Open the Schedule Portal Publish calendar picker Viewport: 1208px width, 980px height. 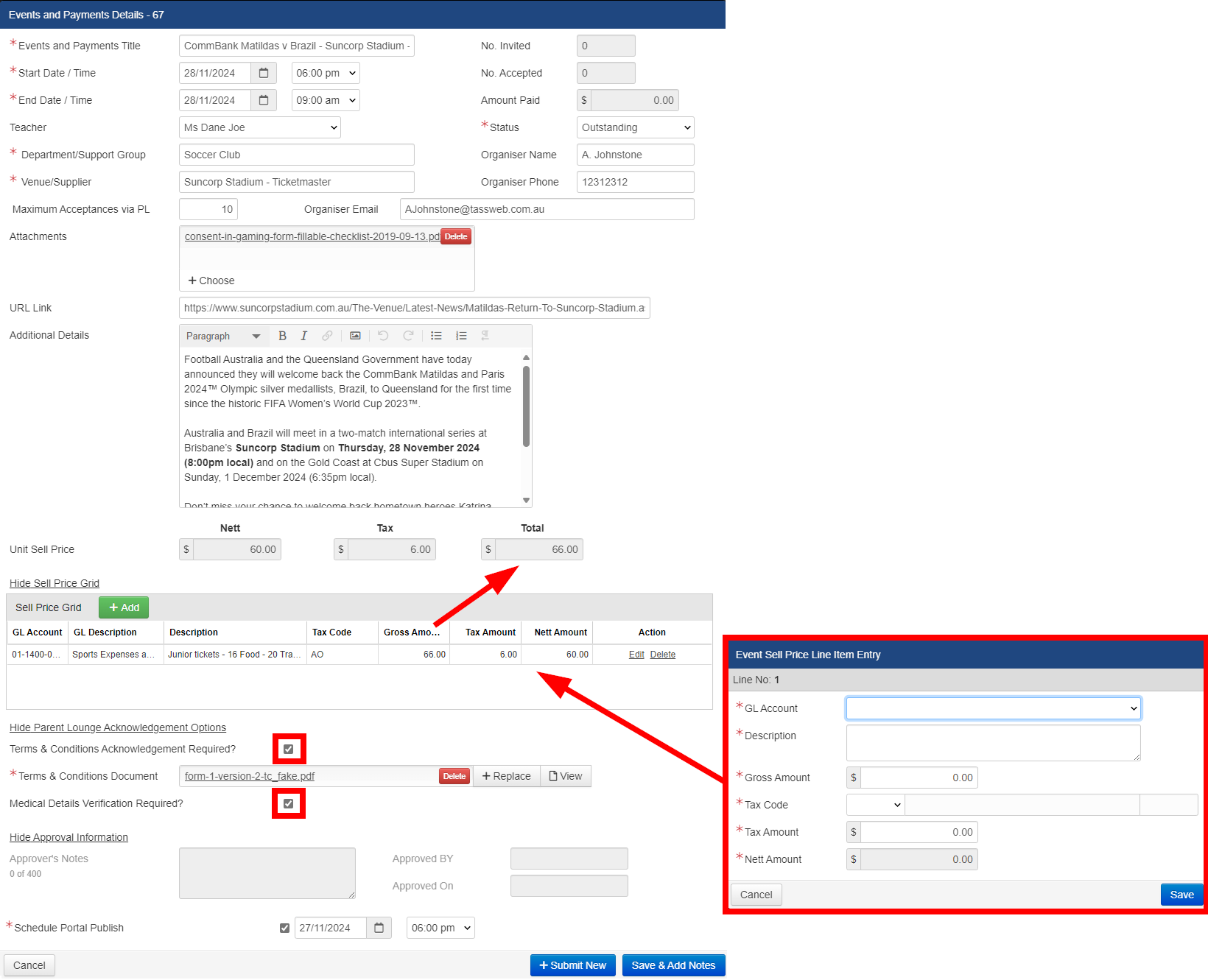pyautogui.click(x=379, y=928)
